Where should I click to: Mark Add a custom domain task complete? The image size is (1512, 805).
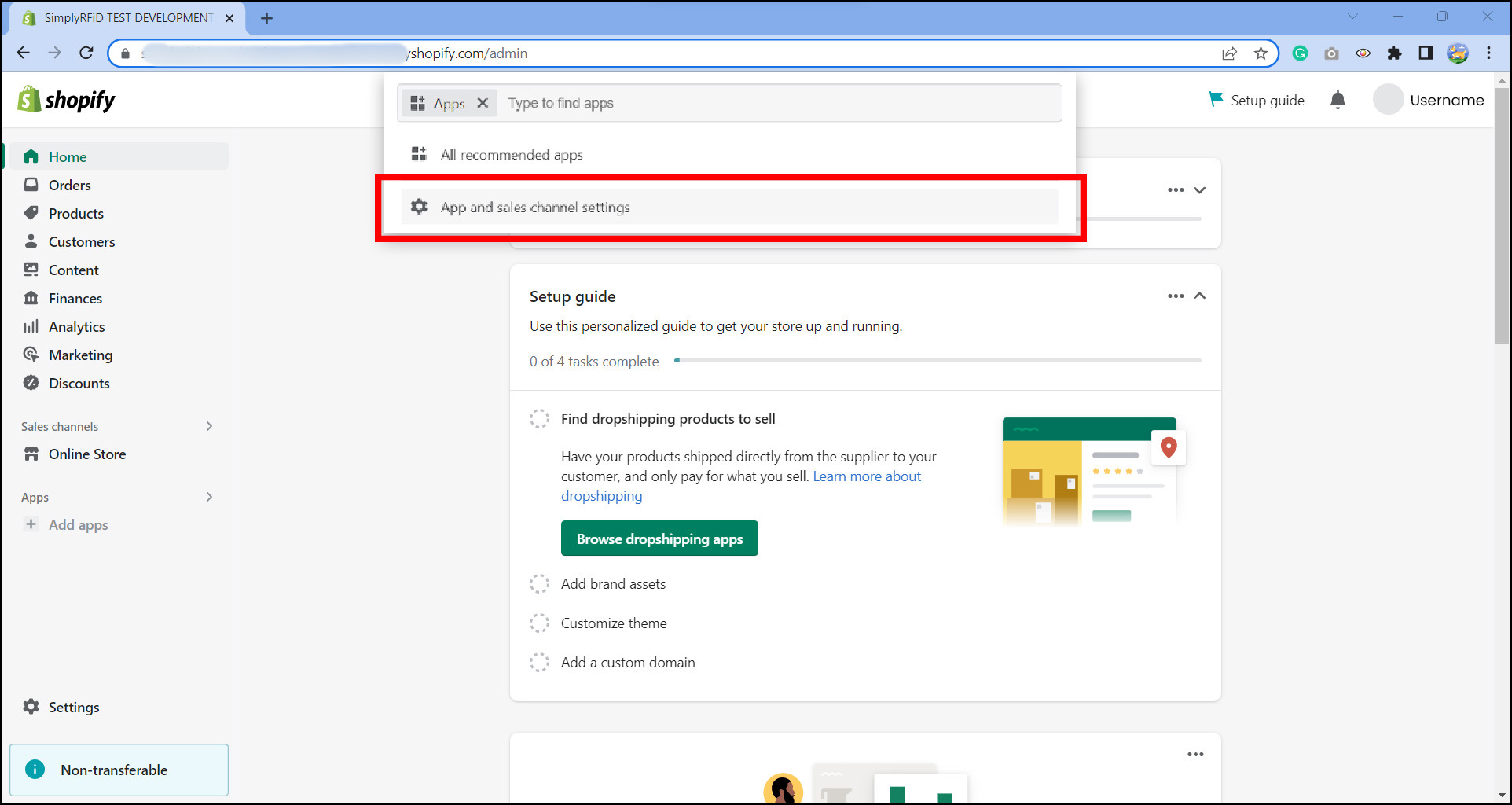pyautogui.click(x=539, y=662)
